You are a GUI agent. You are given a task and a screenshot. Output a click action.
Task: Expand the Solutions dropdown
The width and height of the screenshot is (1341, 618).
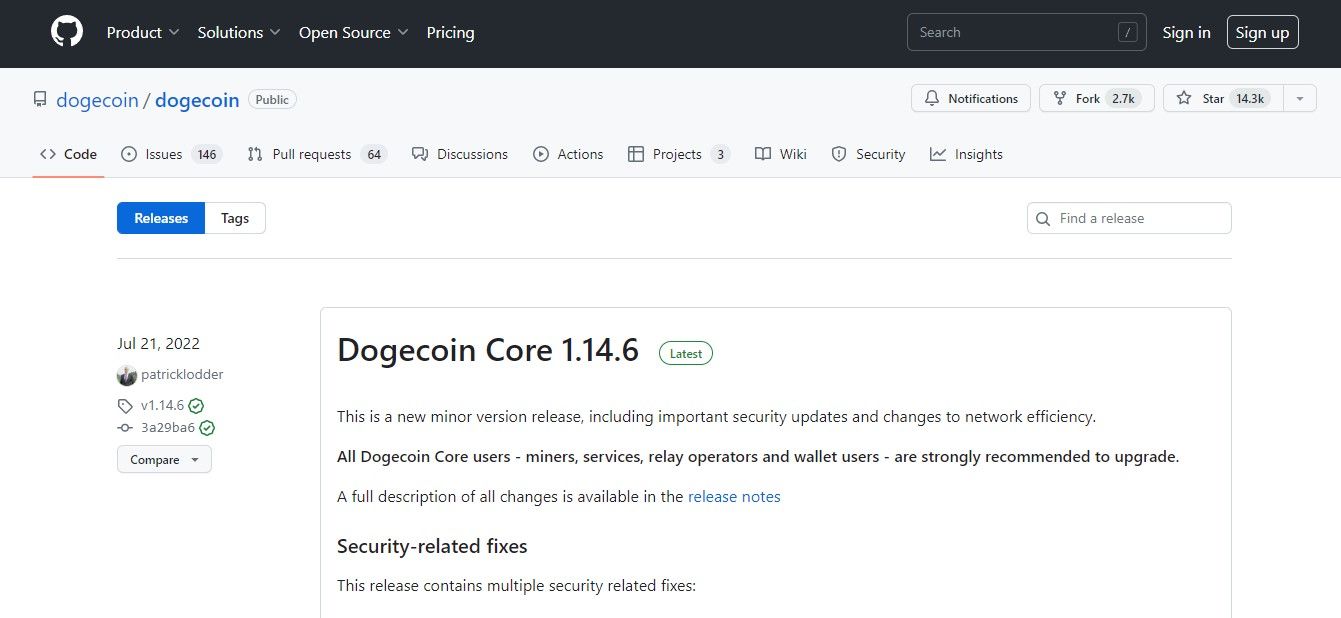pyautogui.click(x=239, y=33)
